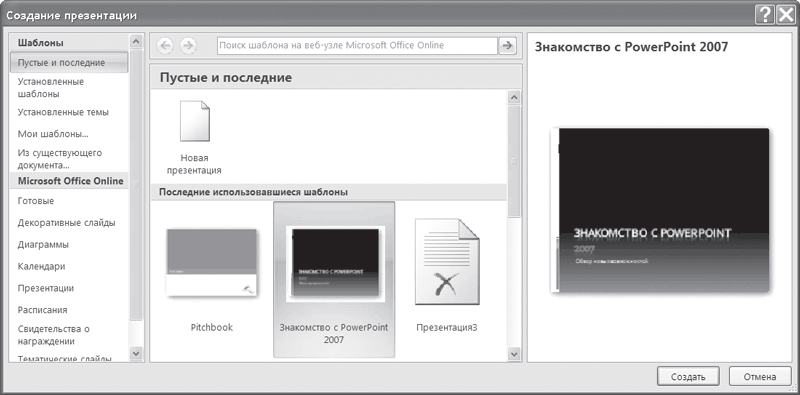Image resolution: width=800 pixels, height=395 pixels.
Task: Open Календари online category
Action: tap(41, 266)
